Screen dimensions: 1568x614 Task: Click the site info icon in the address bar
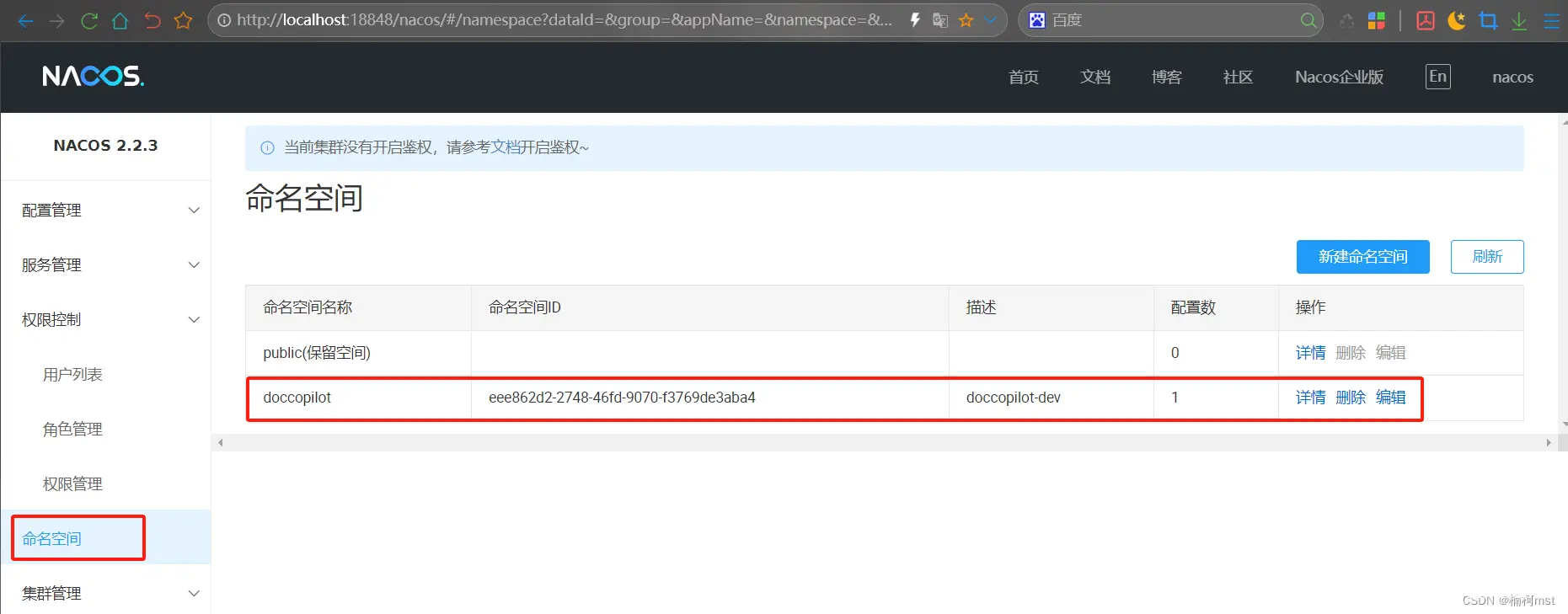(x=224, y=20)
